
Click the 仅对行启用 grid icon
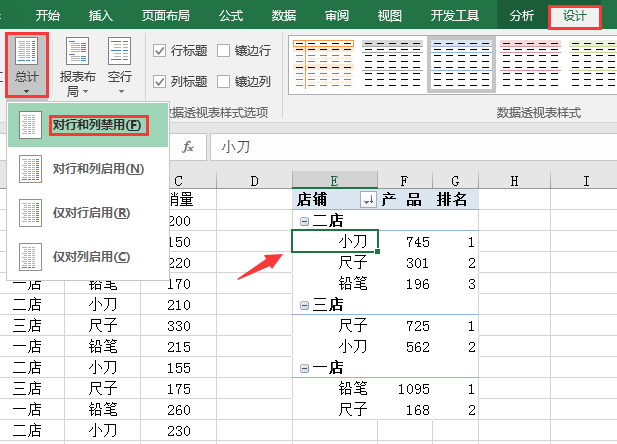pos(30,213)
